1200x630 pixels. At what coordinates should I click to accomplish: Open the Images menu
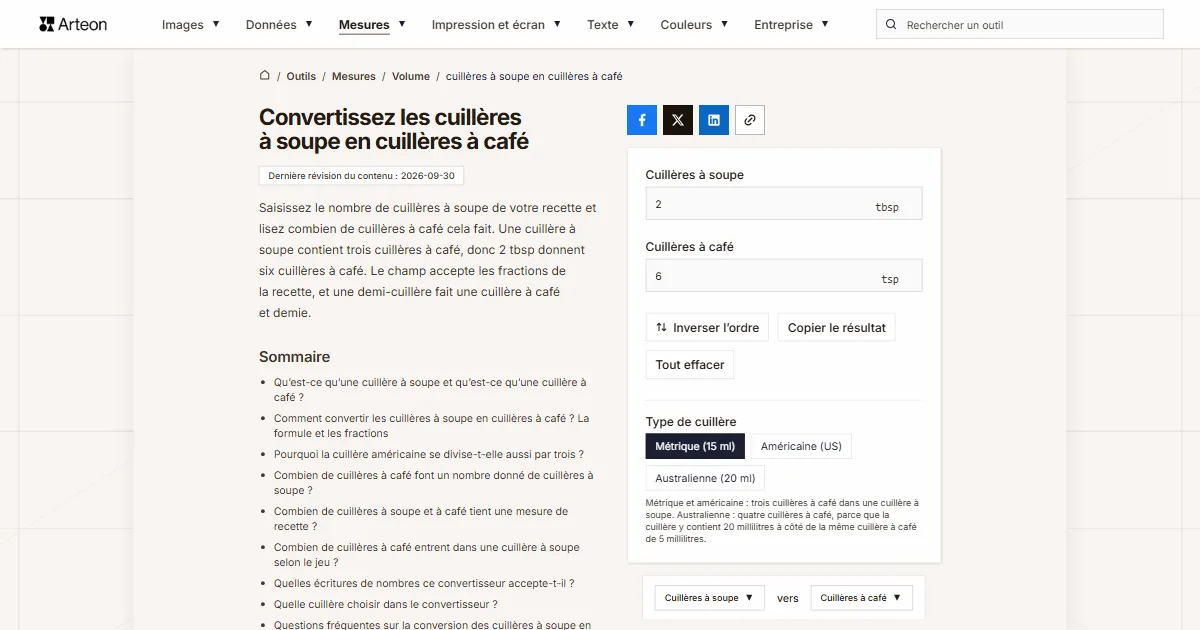tap(190, 25)
